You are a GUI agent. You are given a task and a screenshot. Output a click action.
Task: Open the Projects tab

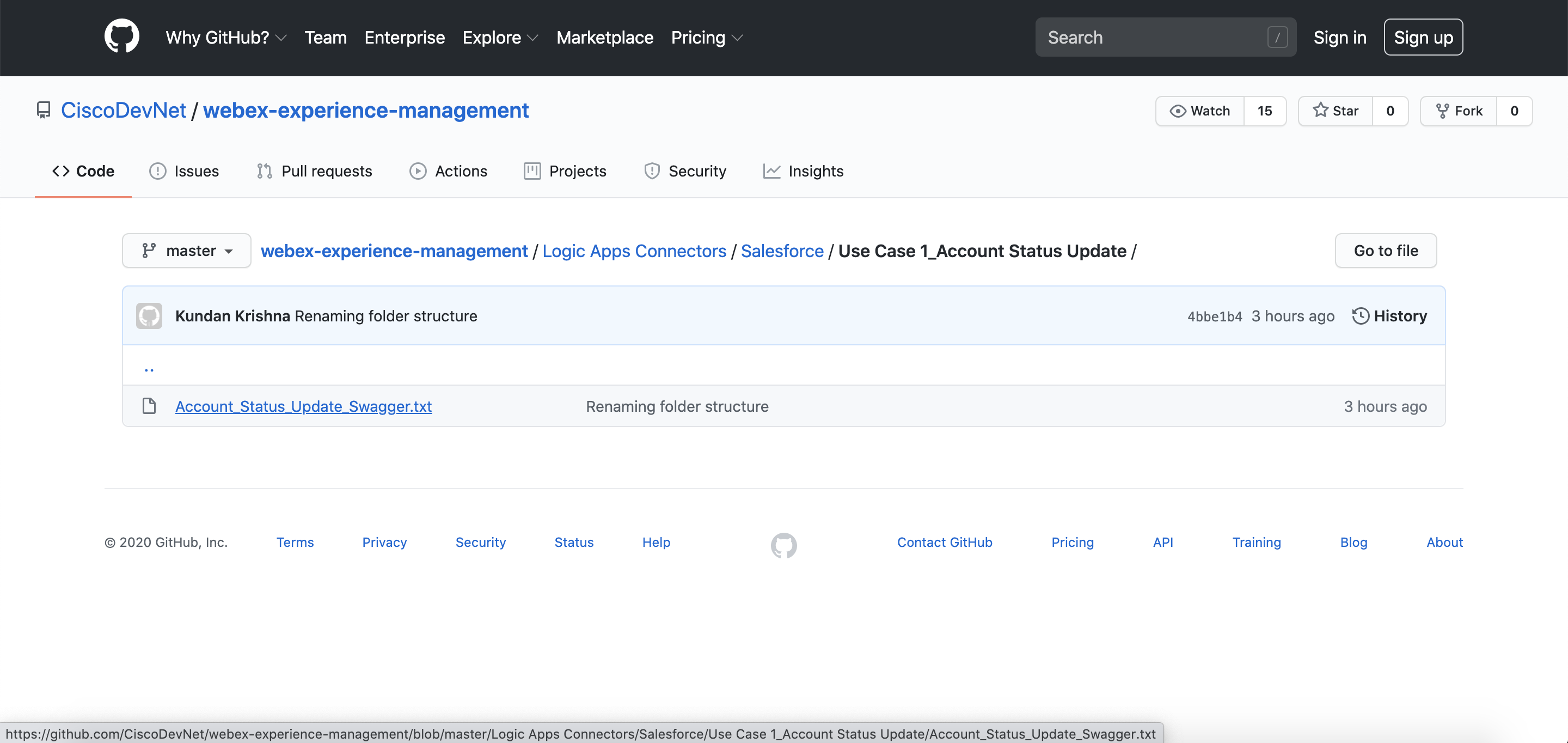coord(565,171)
